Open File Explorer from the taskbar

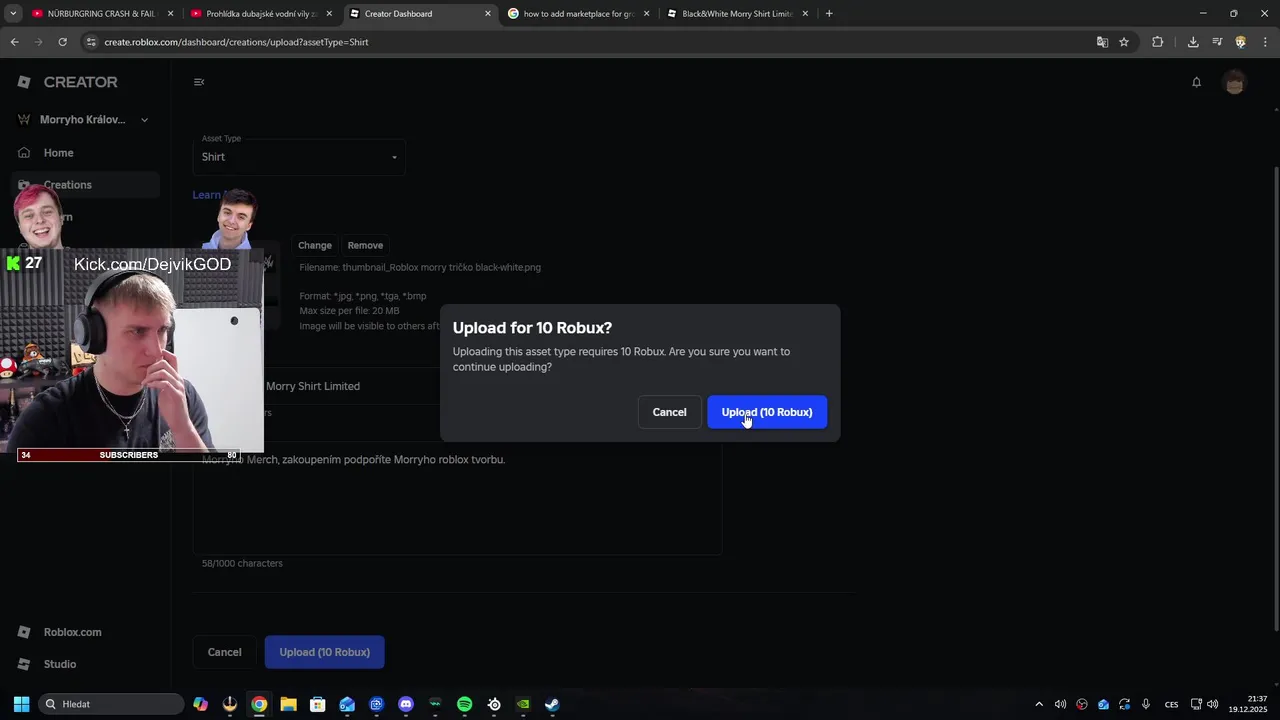(x=288, y=704)
